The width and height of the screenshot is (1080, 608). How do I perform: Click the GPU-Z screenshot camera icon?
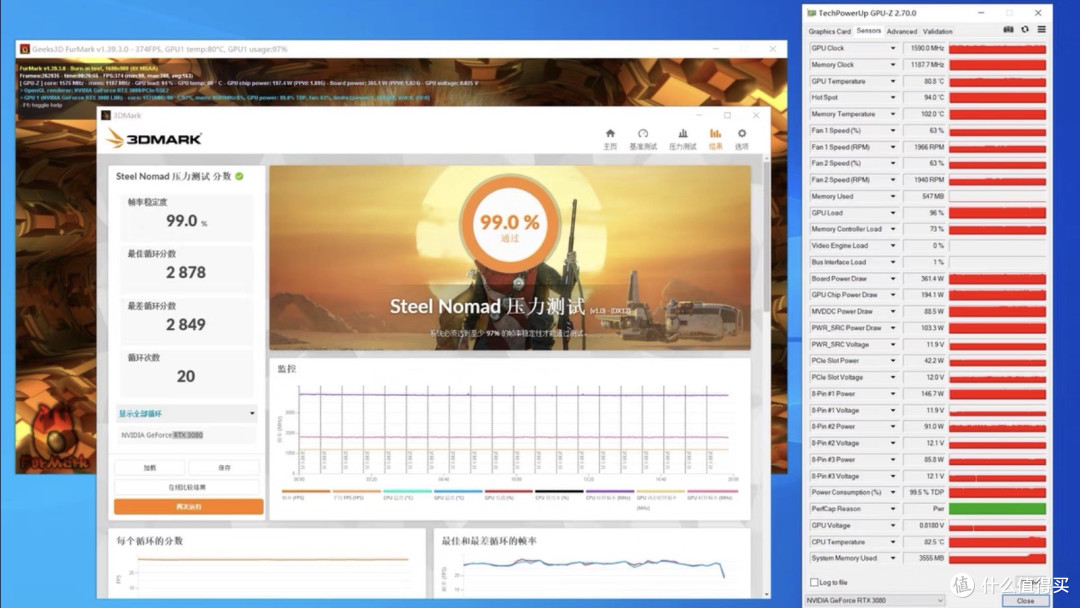(1008, 30)
